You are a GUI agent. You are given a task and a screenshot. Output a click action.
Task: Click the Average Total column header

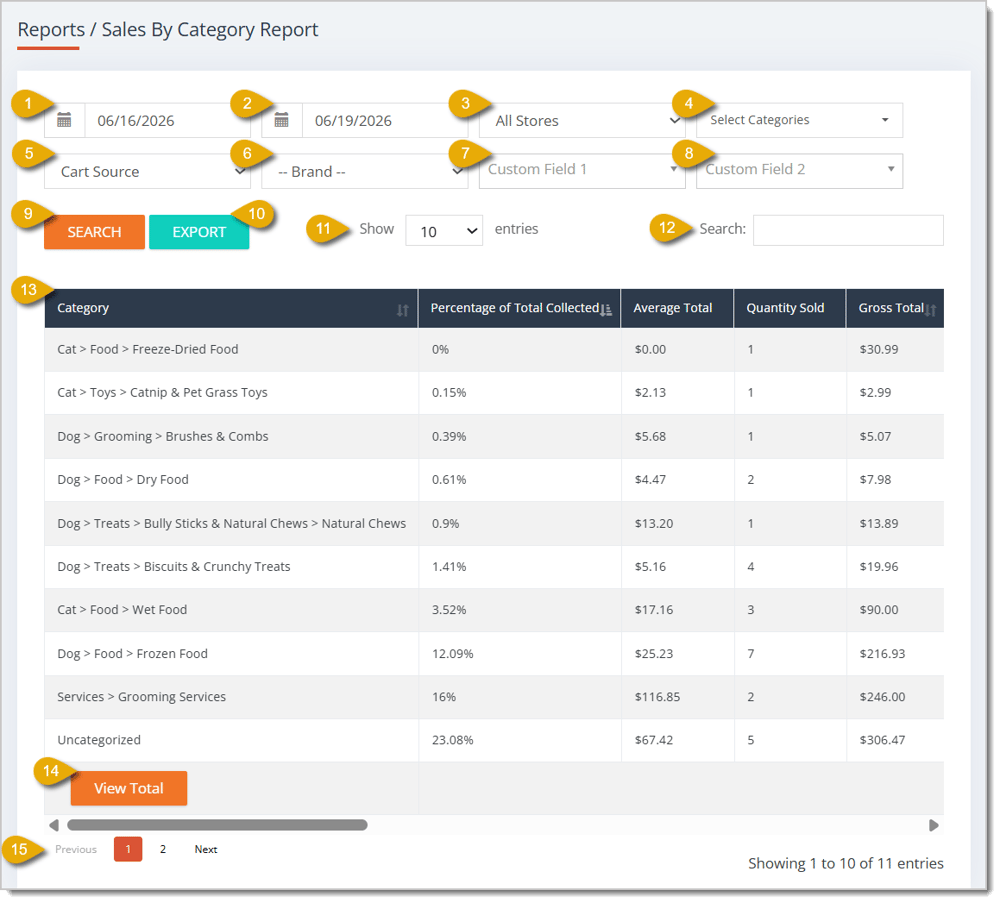677,308
